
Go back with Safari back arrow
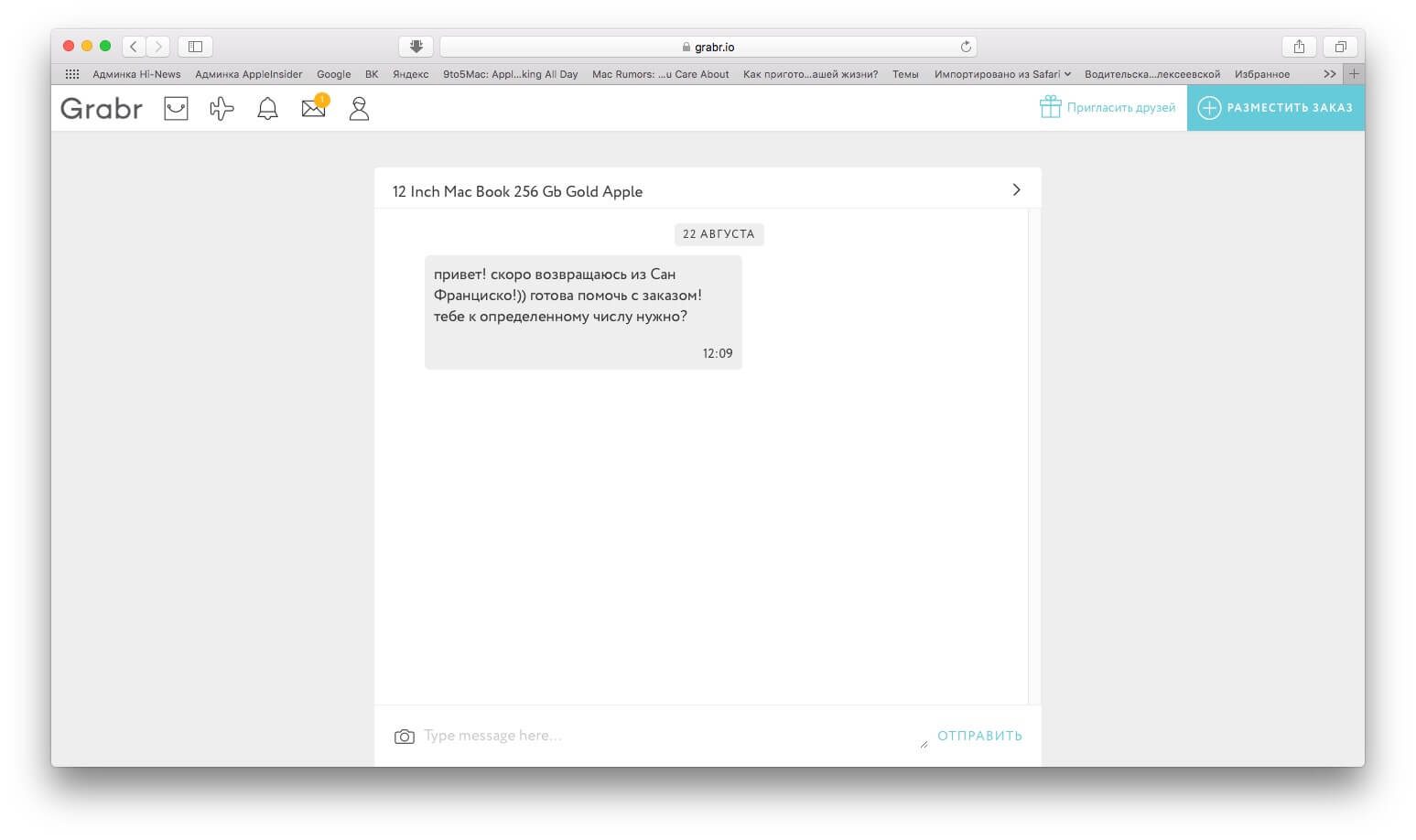[x=134, y=46]
